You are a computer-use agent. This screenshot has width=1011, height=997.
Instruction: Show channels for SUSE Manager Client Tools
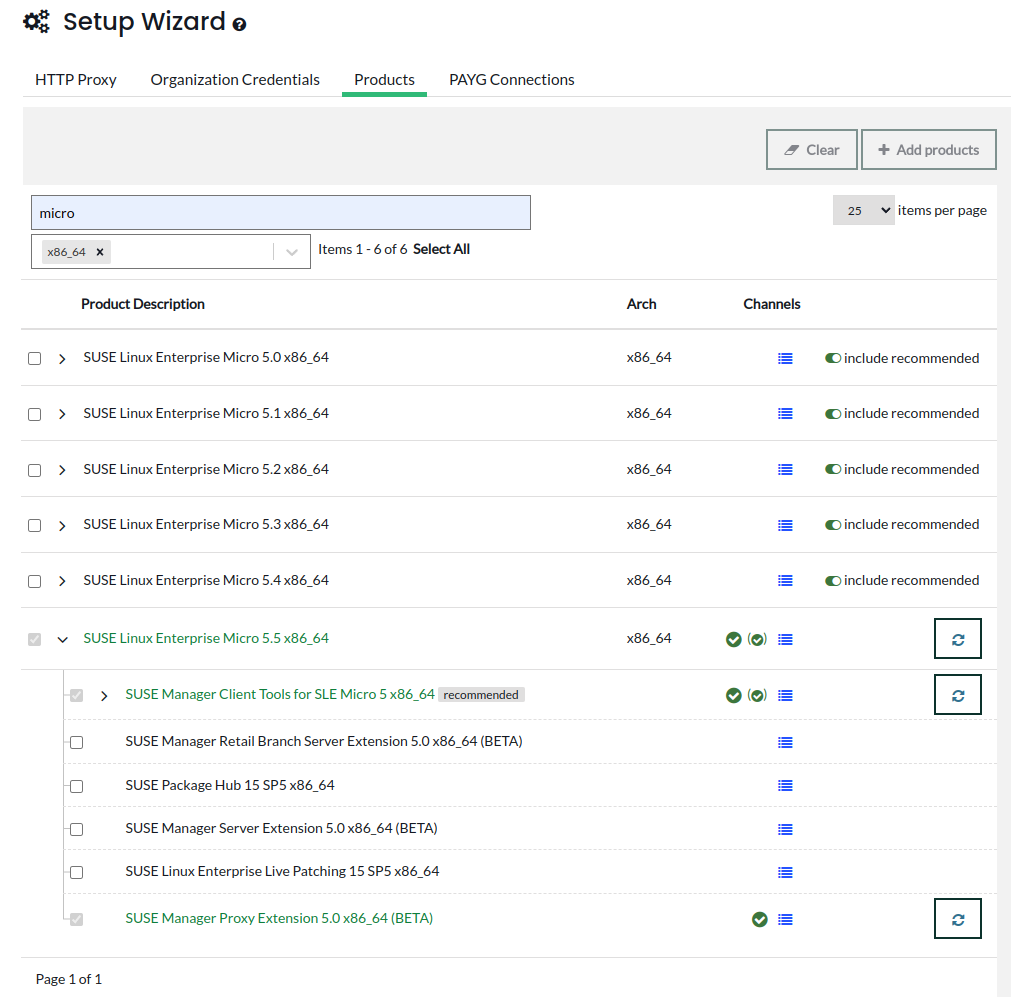tap(785, 696)
